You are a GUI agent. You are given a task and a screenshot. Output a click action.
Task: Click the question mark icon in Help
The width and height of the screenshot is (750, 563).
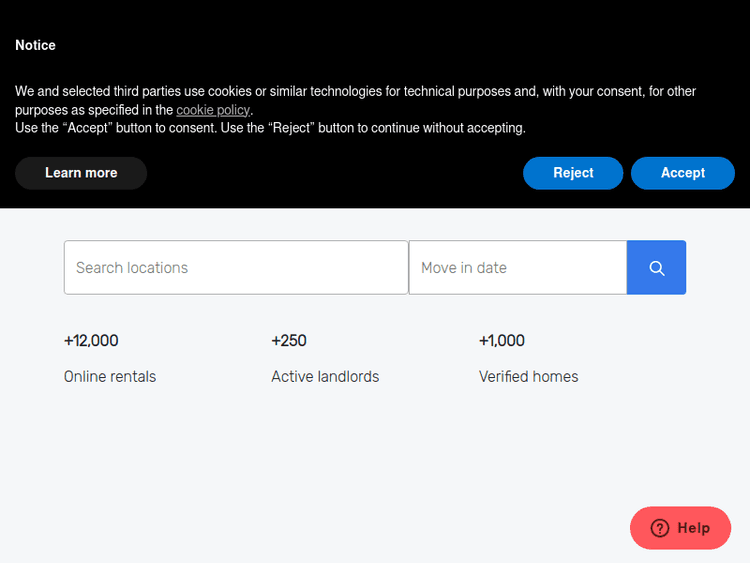coord(660,528)
